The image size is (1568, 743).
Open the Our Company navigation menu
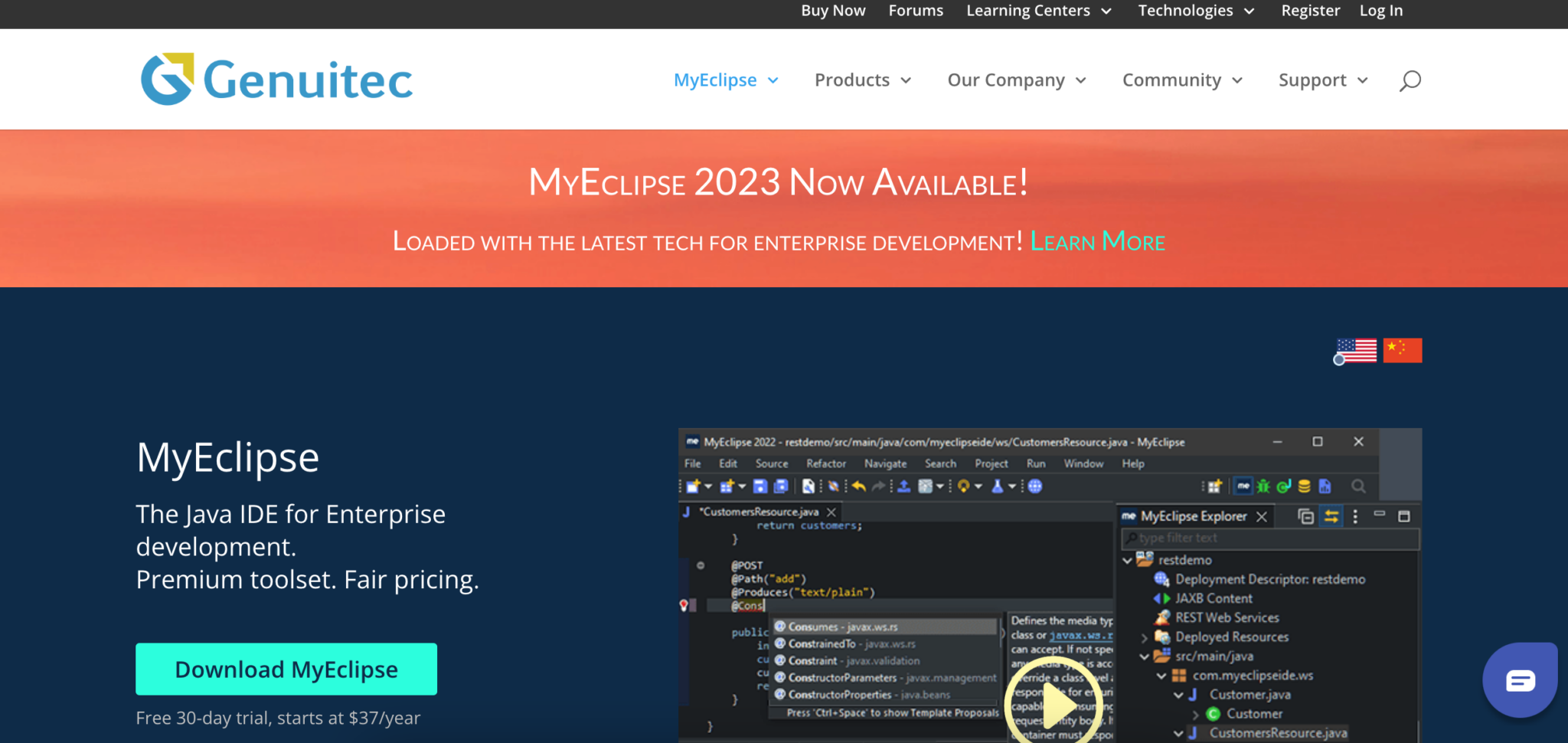(x=1017, y=80)
